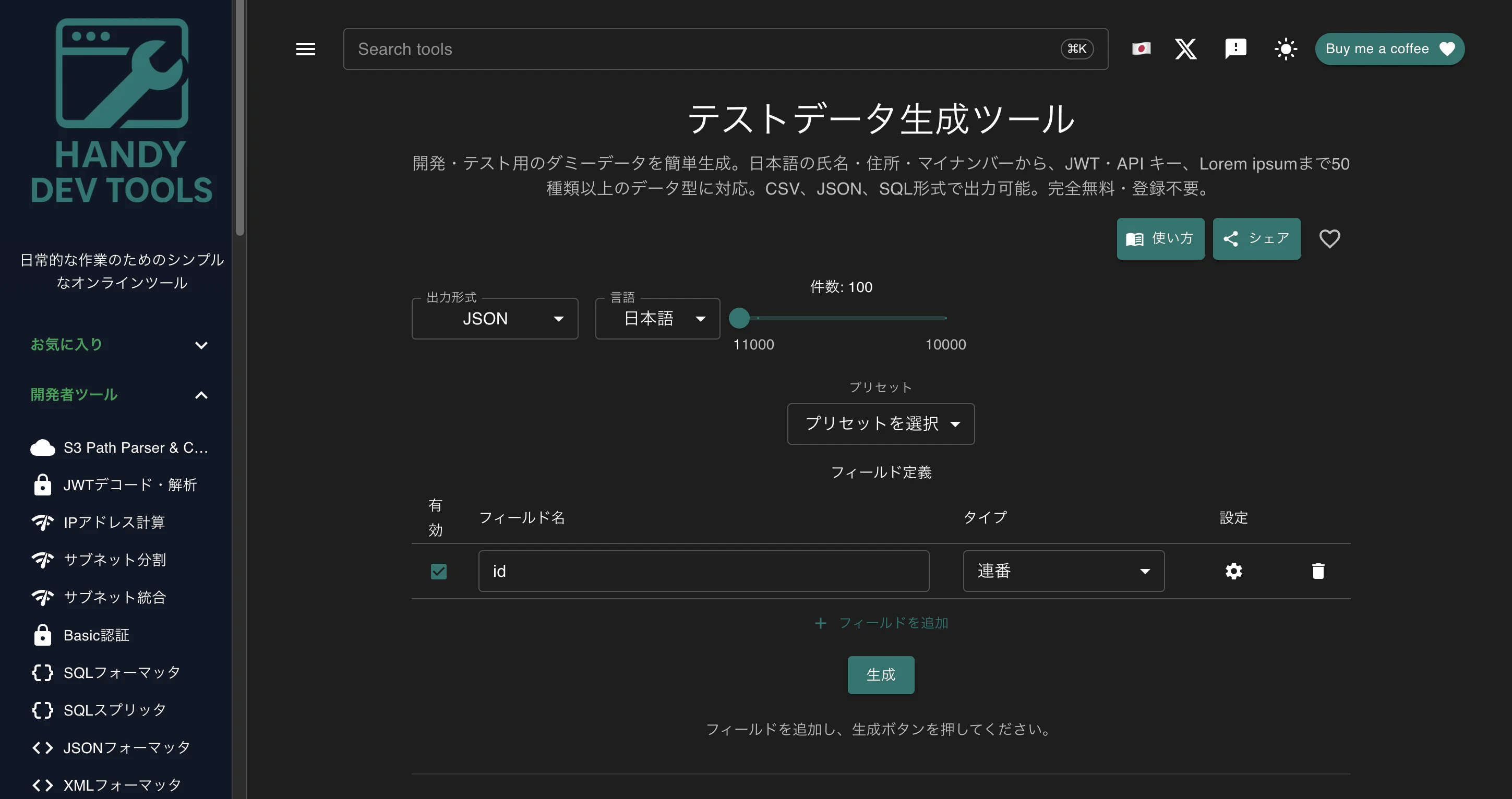Screen dimensions: 1512x799
Task: Toggle light theme with sun icon
Action: pos(1286,49)
